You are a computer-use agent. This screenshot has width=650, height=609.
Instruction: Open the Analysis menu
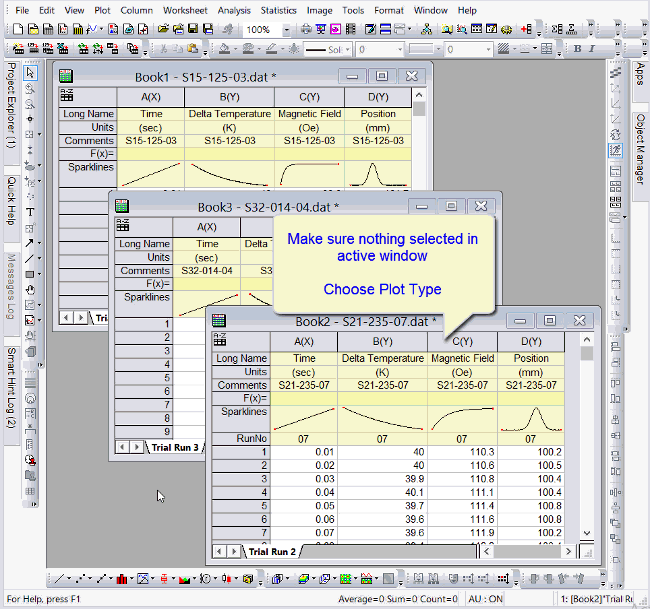click(234, 10)
